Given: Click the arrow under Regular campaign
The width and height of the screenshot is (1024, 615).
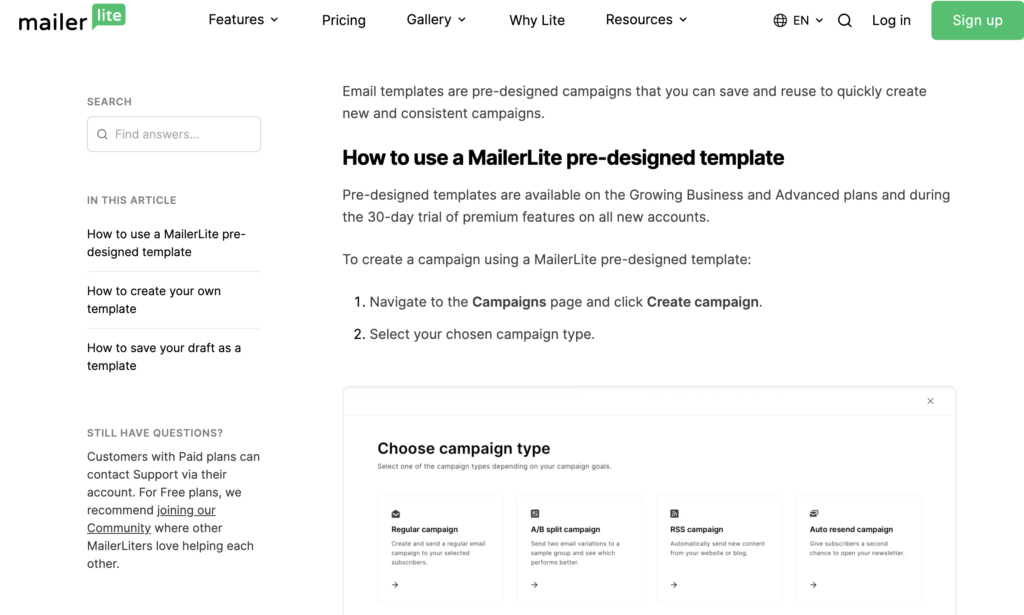Looking at the screenshot, I should click(x=396, y=585).
